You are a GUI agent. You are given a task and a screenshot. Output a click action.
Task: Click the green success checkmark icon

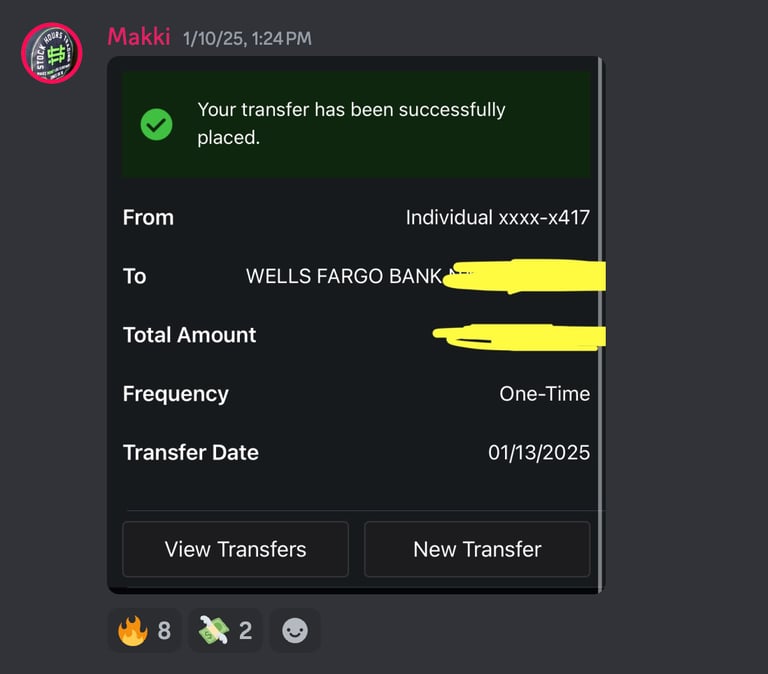pos(156,124)
